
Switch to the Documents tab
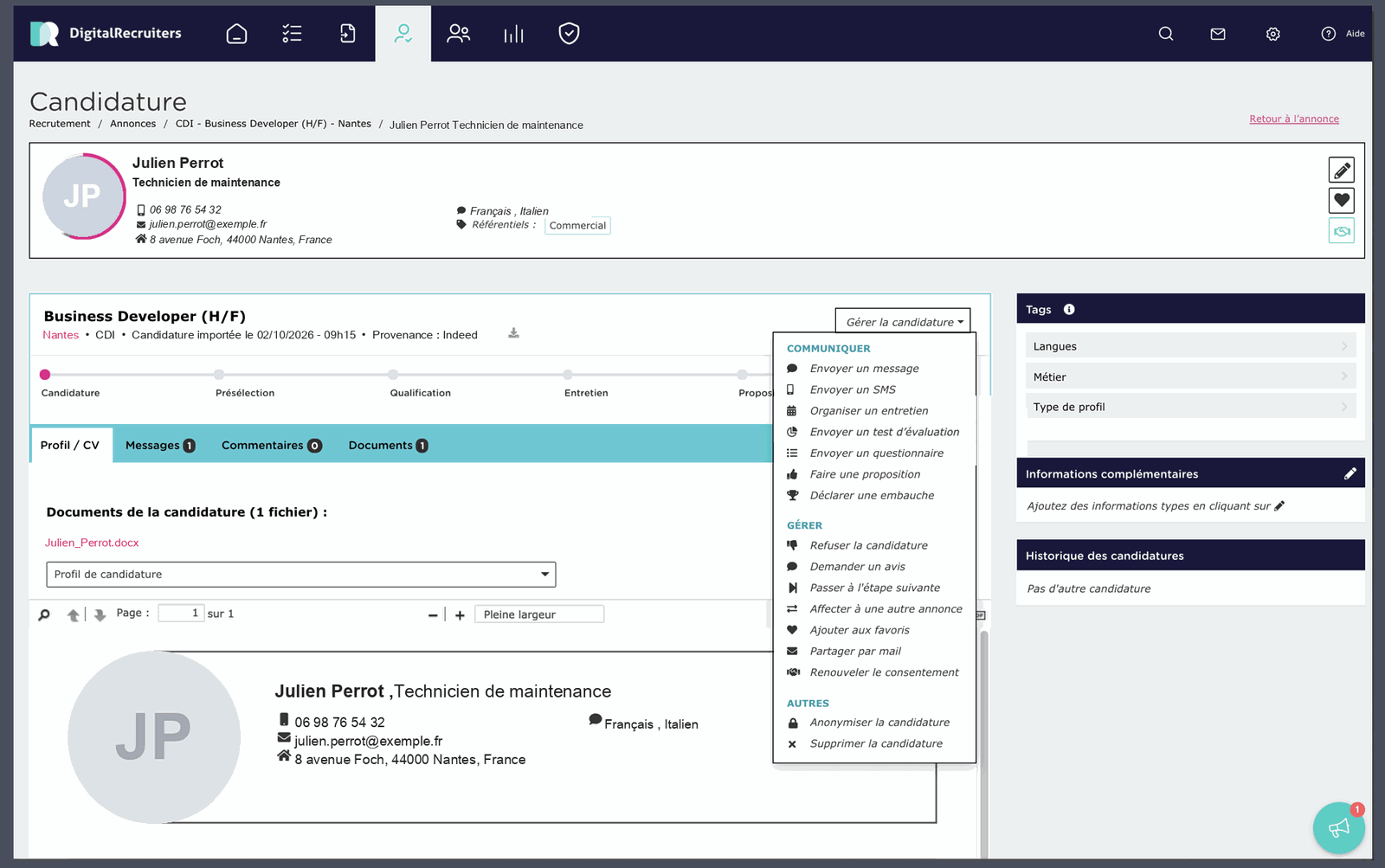tap(388, 445)
